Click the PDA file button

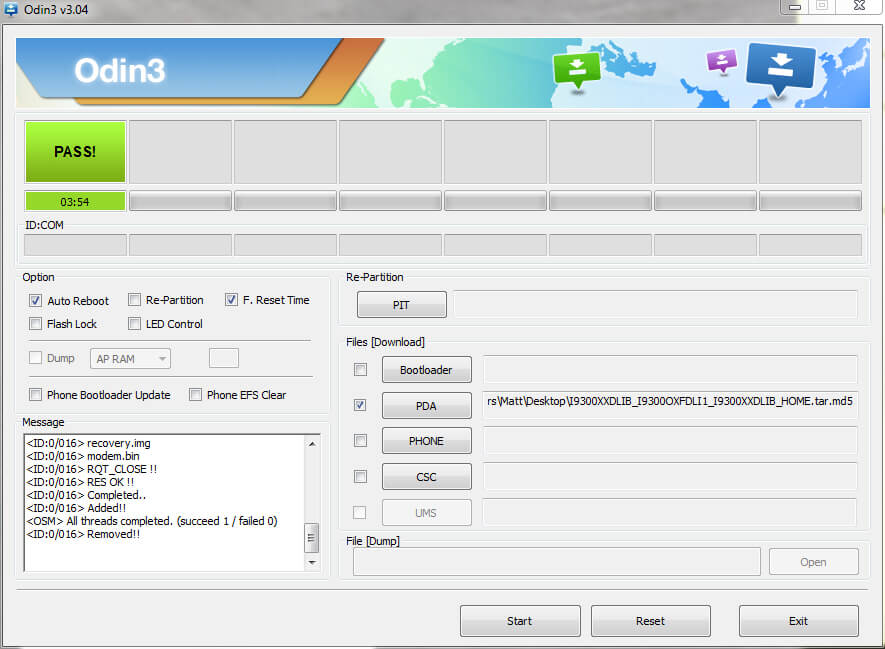(x=427, y=405)
